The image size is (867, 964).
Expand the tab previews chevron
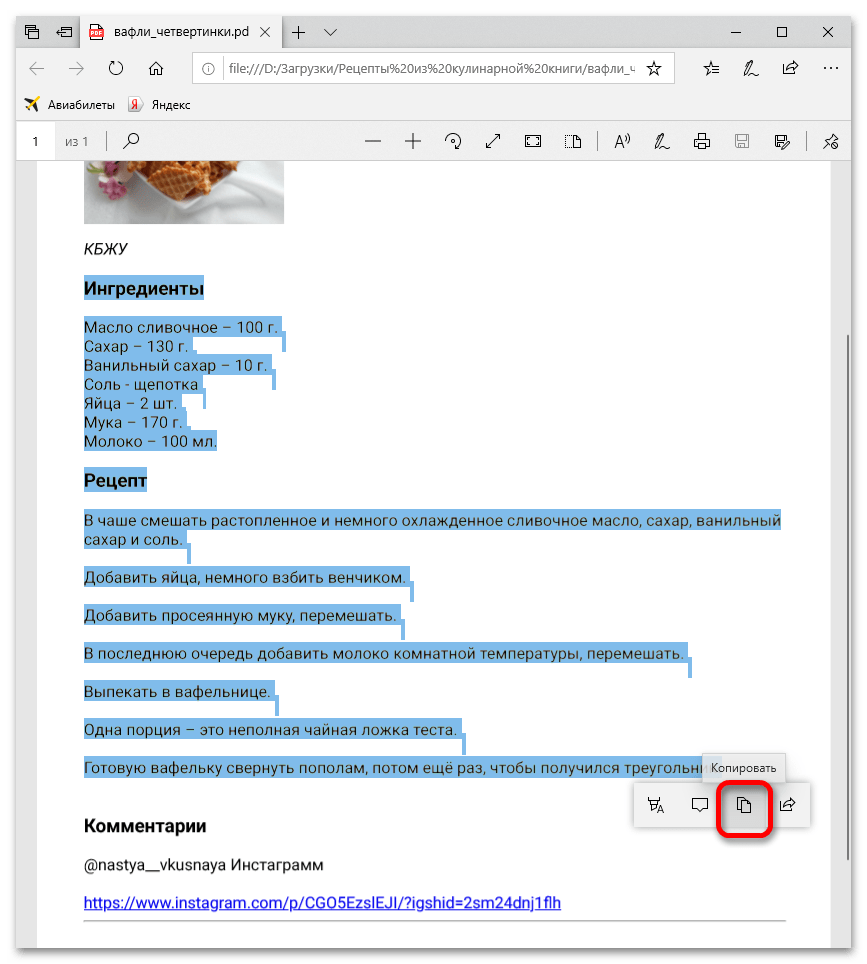pyautogui.click(x=331, y=32)
